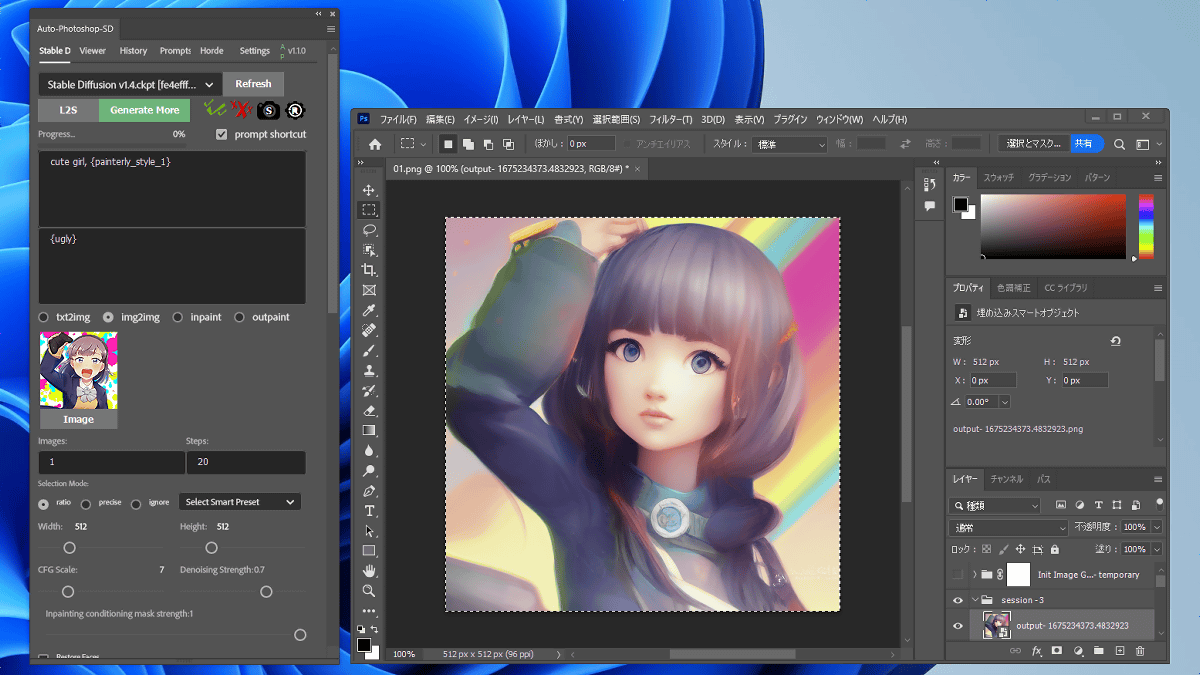The height and width of the screenshot is (675, 1200).
Task: Select the txt2img radio option
Action: click(x=44, y=317)
